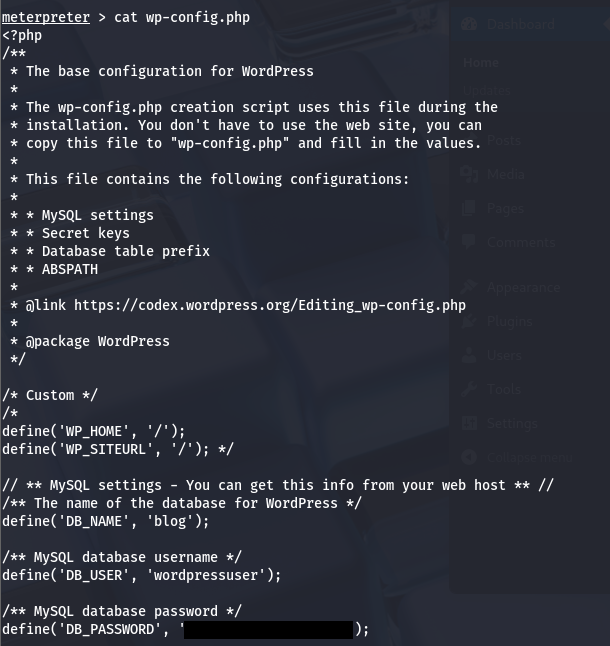Click the Pages icon in WordPress sidebar
Viewport: 610px width, 646px height.
[470, 209]
